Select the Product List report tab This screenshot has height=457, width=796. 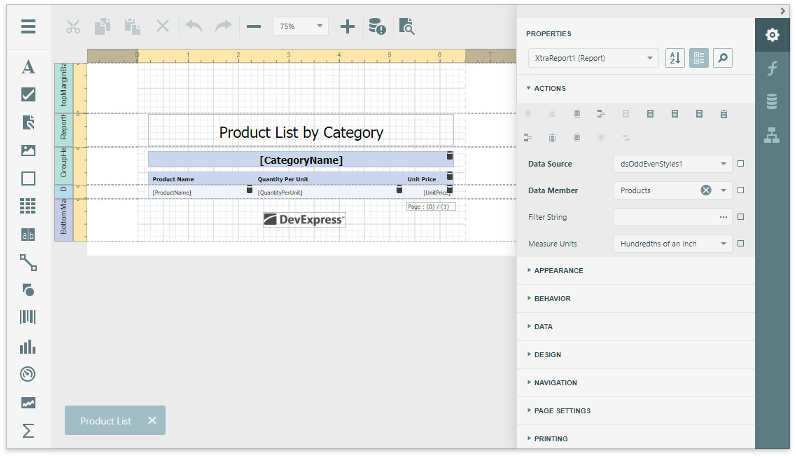tap(105, 421)
